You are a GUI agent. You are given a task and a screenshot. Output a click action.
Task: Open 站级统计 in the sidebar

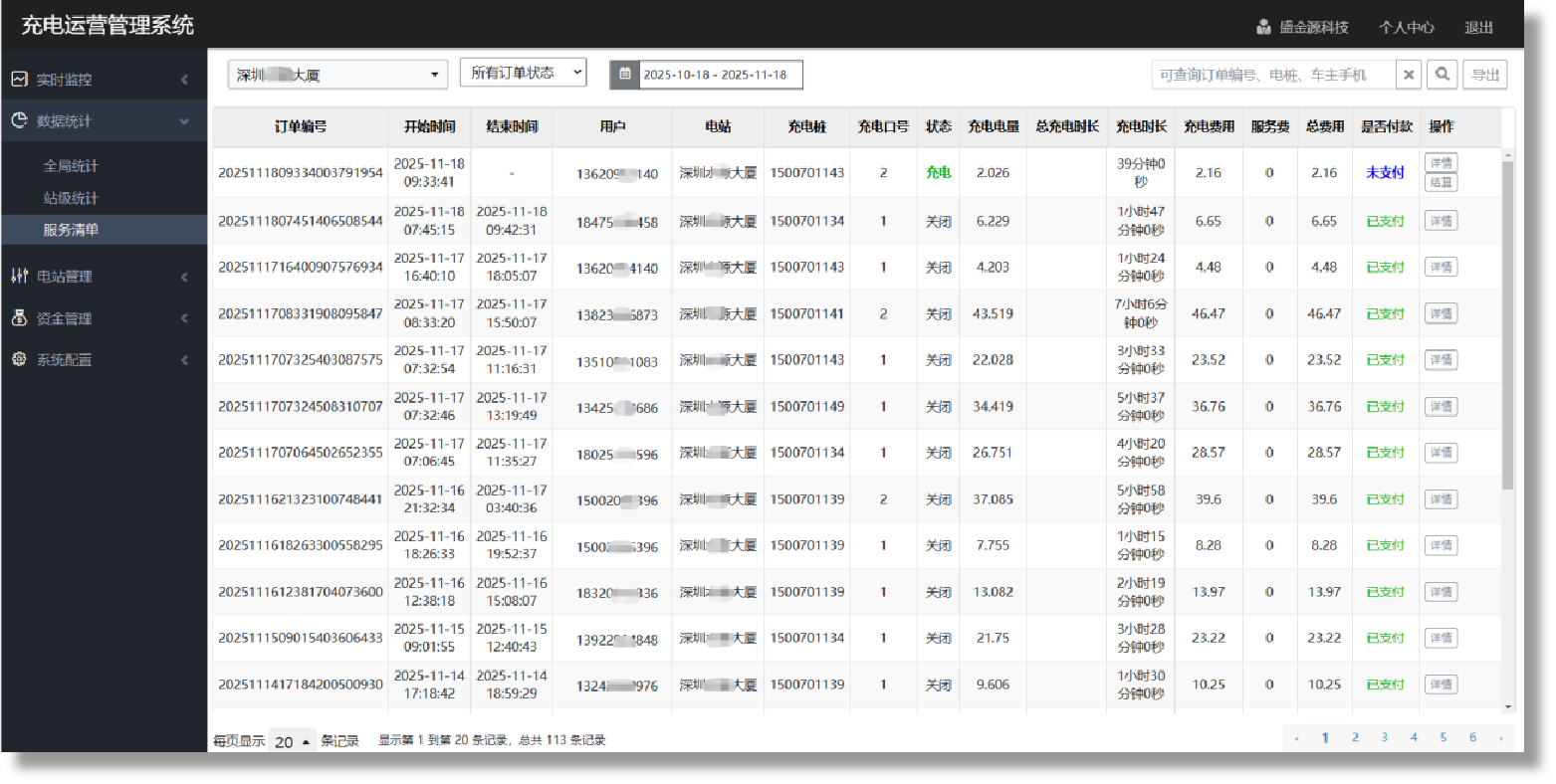[x=71, y=198]
